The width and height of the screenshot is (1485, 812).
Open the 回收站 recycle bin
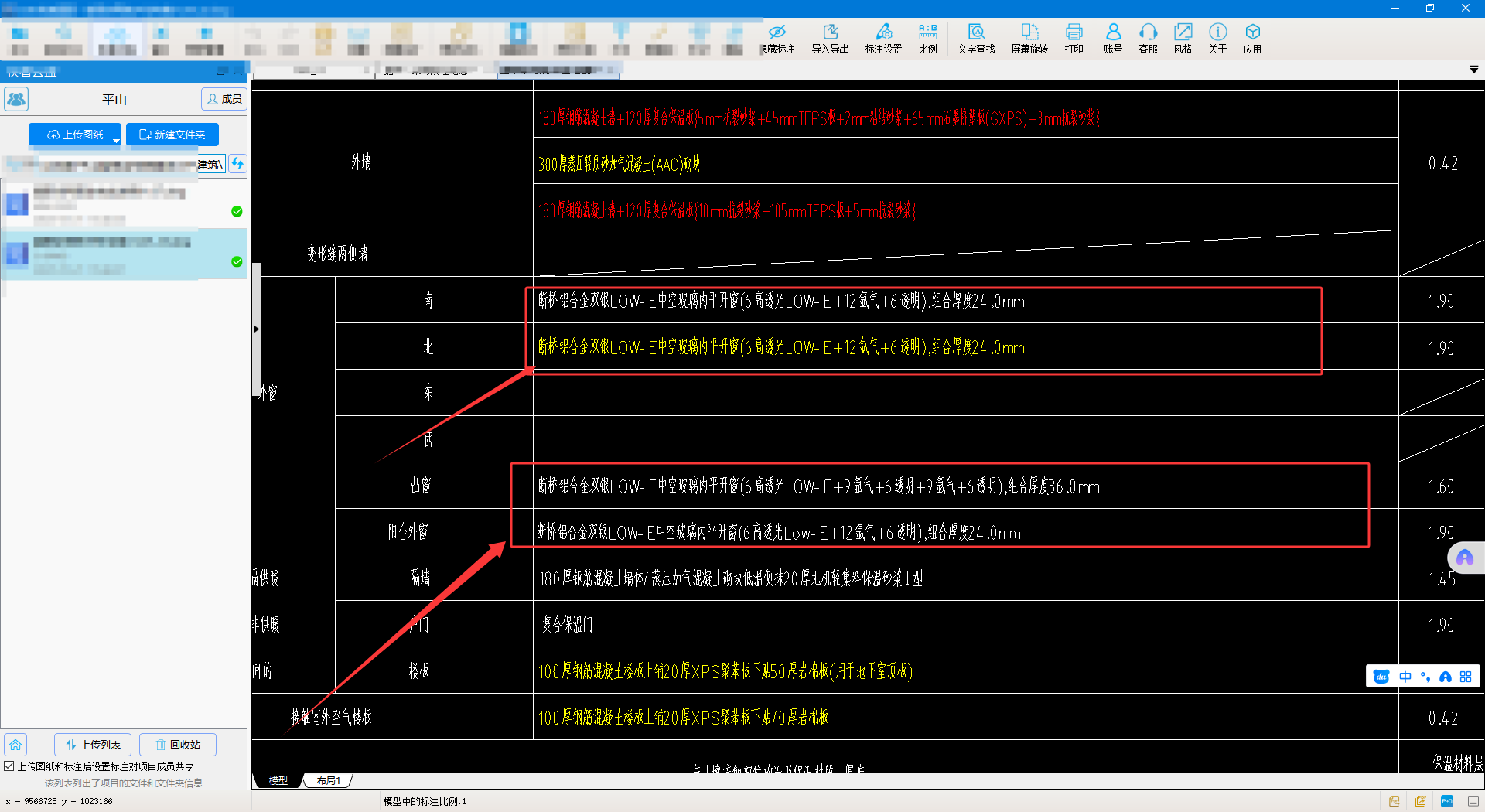pos(178,745)
